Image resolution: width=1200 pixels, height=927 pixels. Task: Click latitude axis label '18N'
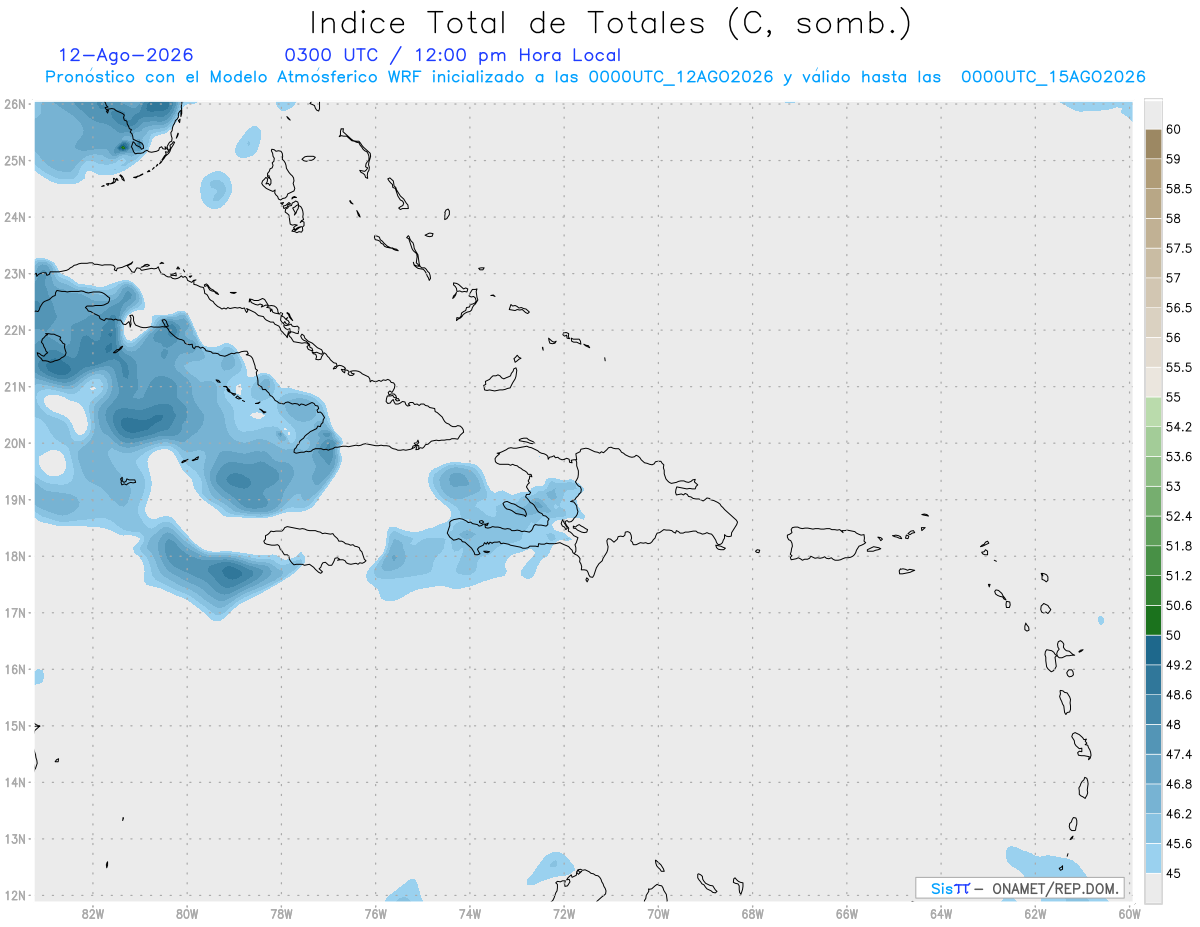coord(15,556)
